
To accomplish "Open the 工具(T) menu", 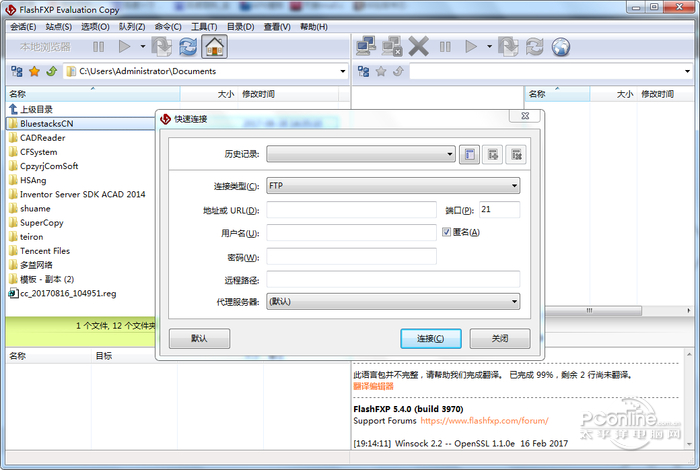I will [204, 27].
